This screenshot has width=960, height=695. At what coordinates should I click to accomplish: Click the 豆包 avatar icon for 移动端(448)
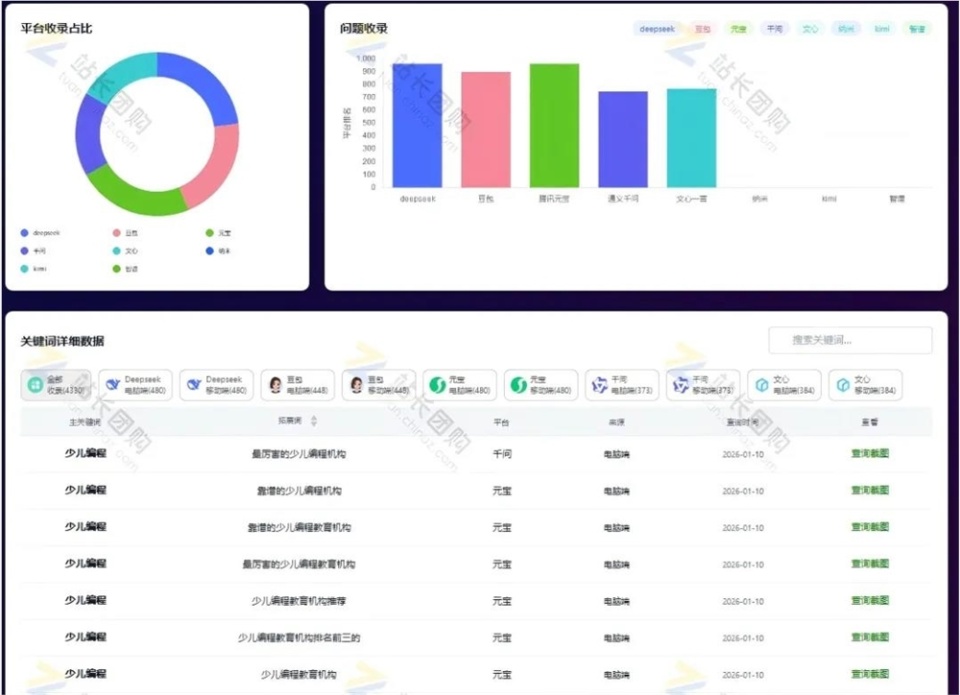(x=356, y=385)
